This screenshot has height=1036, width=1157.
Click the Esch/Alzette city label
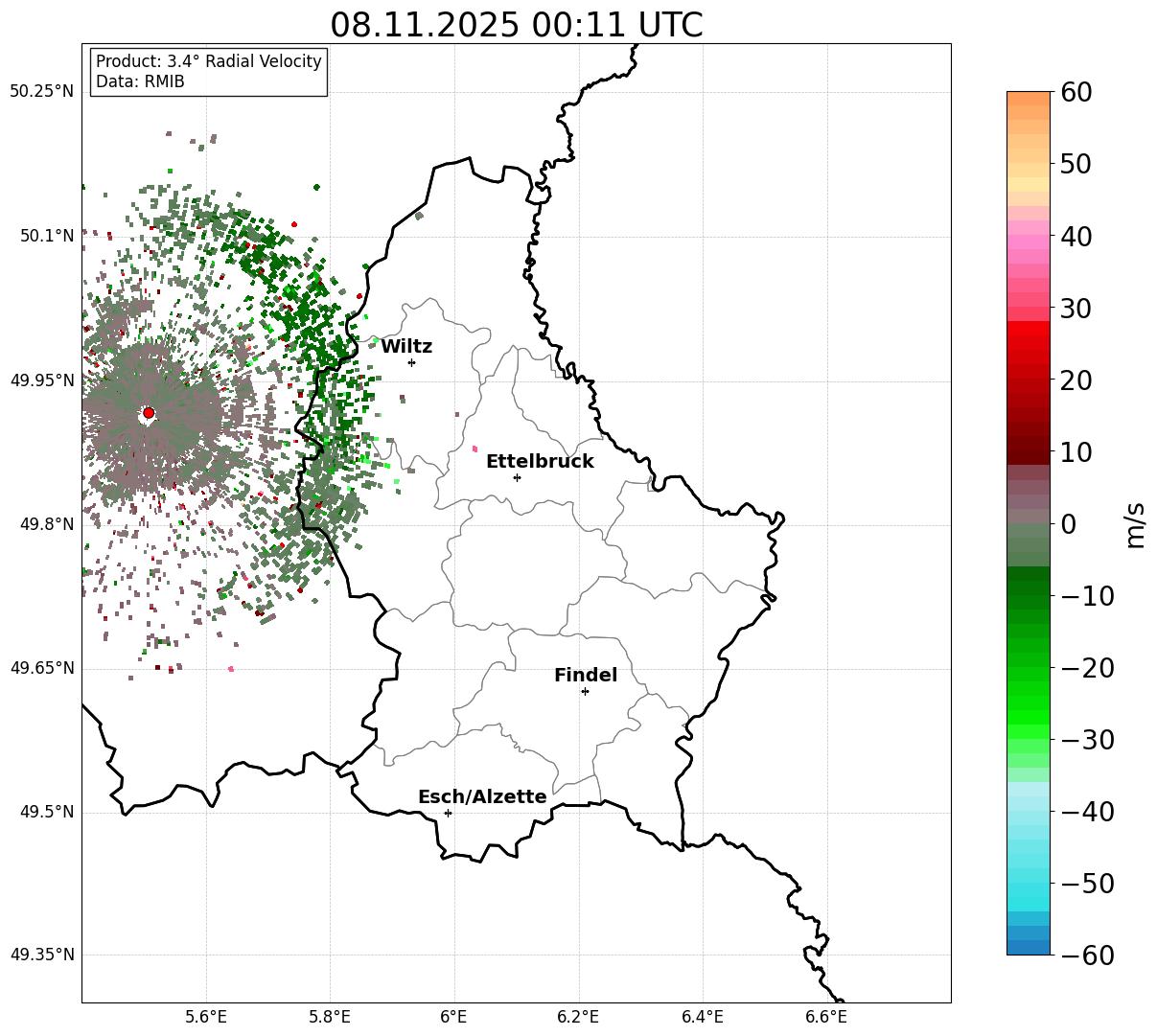[482, 797]
